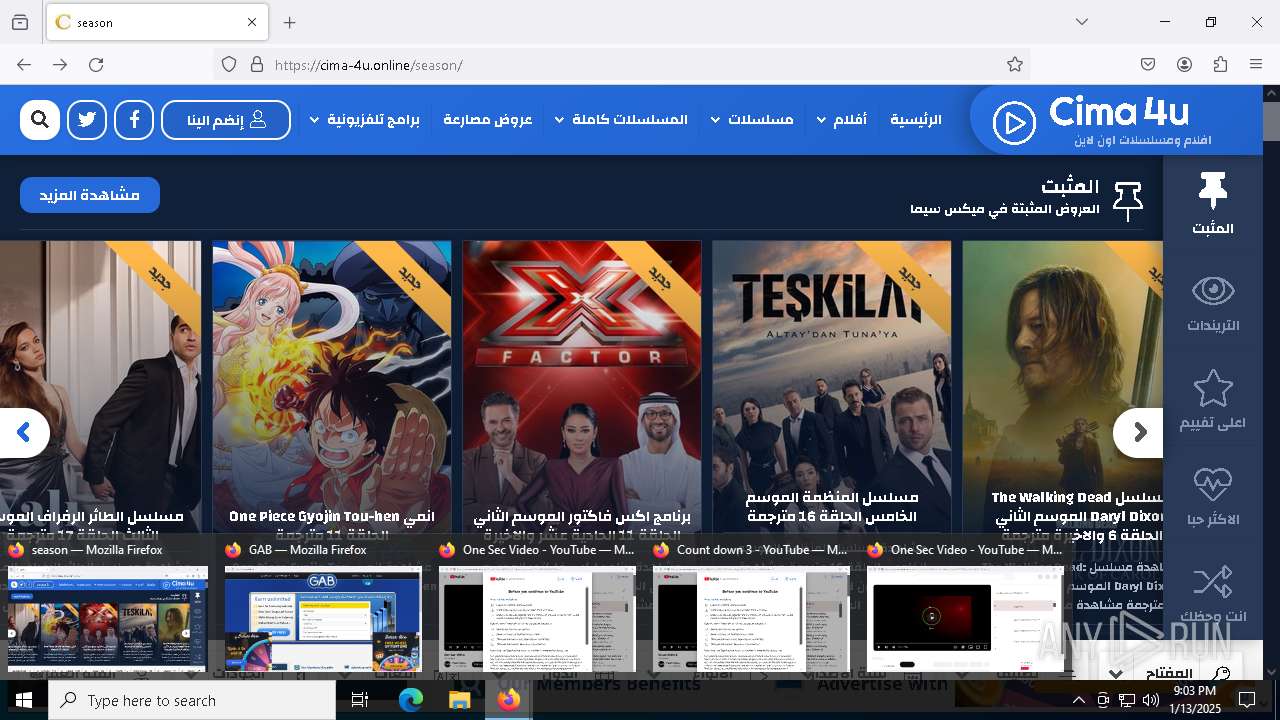List all tabs dropdown arrow

click(1082, 22)
